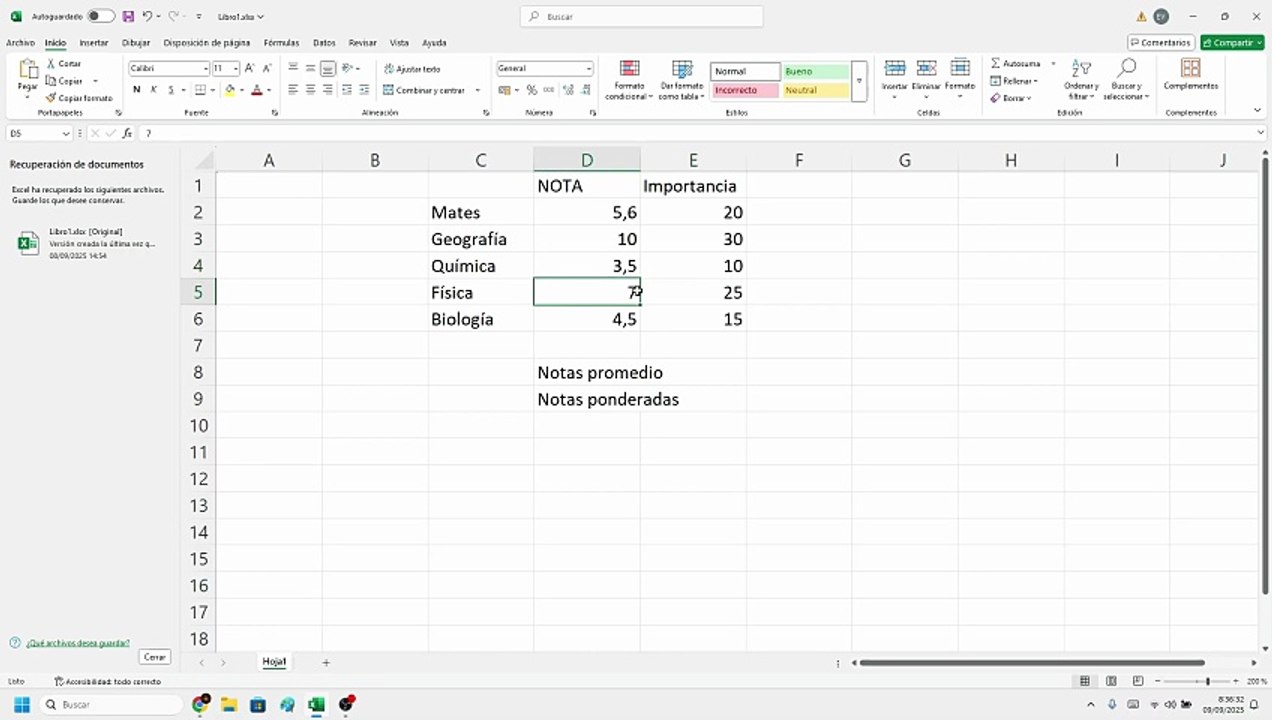Expand Combinar y centrar dropdown arrow
This screenshot has height=720, width=1272.
[x=477, y=90]
